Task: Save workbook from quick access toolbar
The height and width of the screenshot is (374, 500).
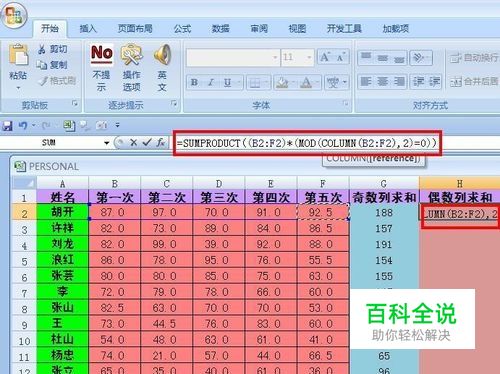Action: click(x=7, y=126)
